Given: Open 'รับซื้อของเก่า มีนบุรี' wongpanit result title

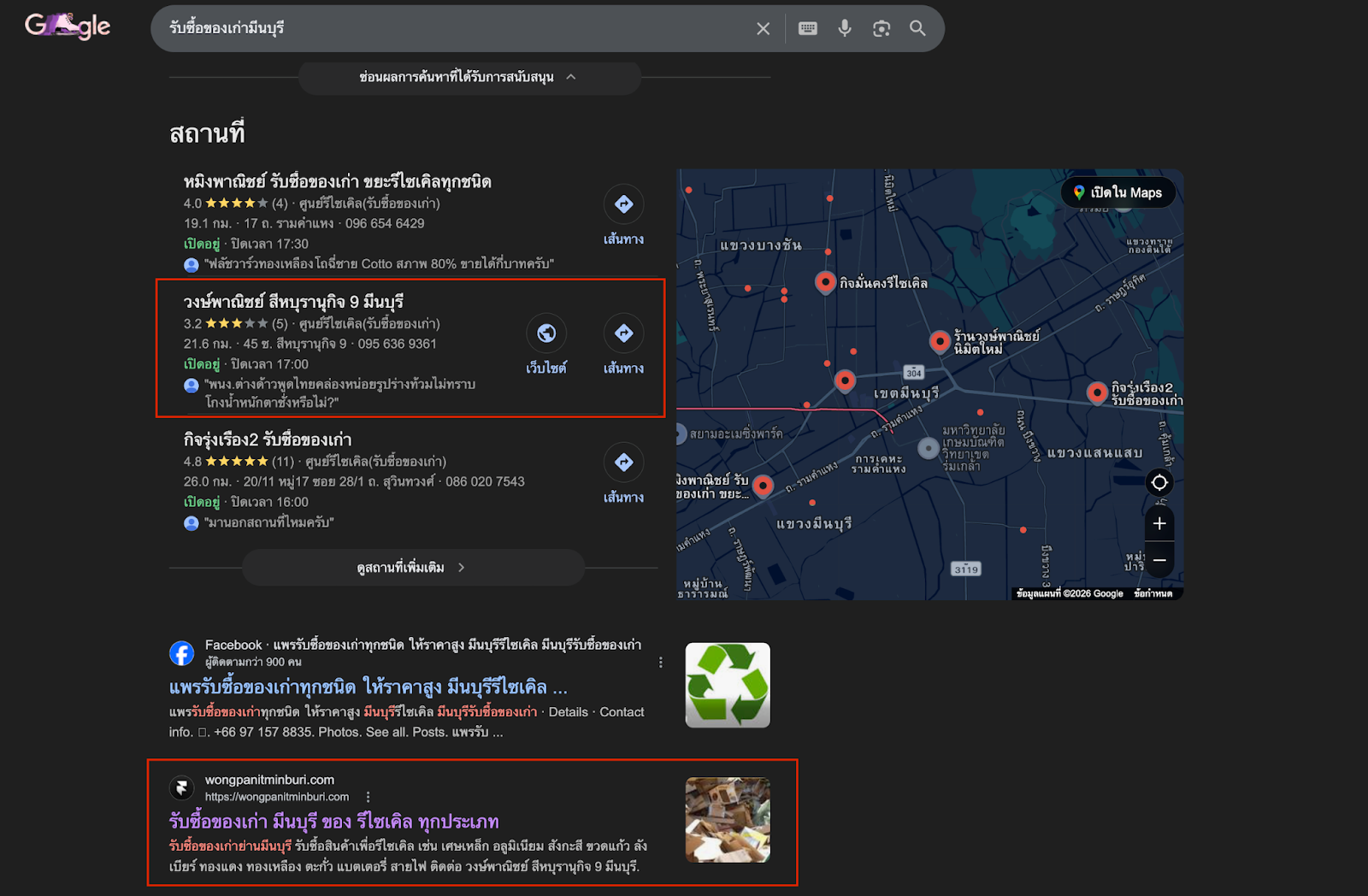Looking at the screenshot, I should 334,822.
